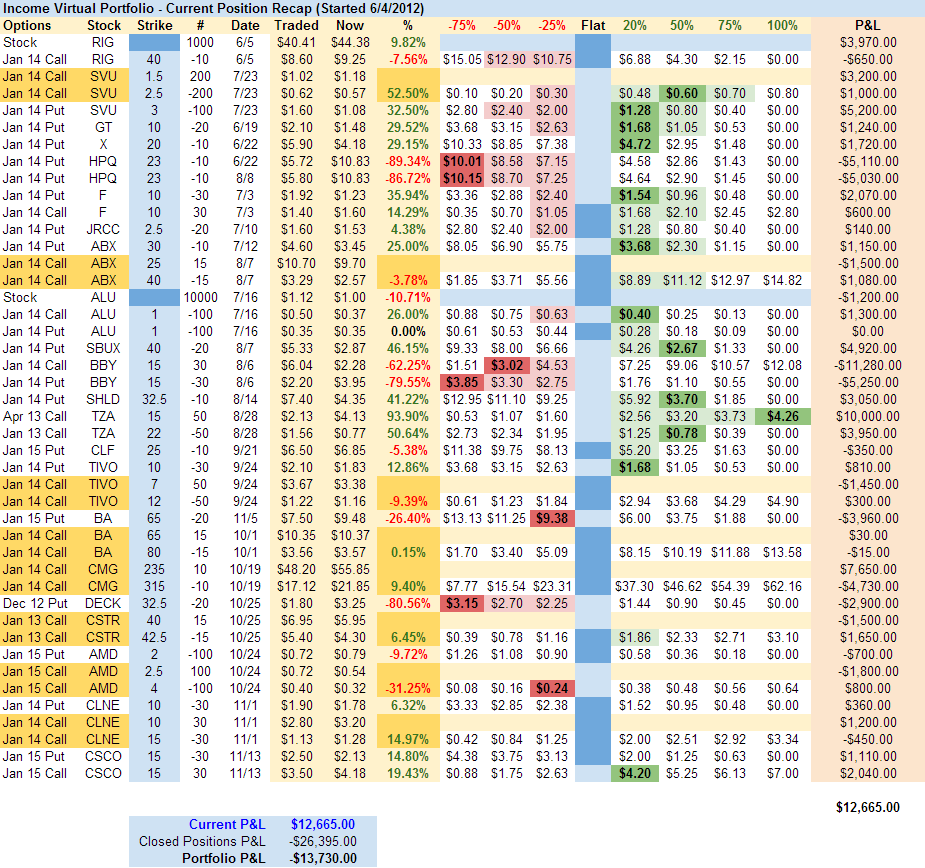Select the Closed Positions P&L label
This screenshot has height=868, width=925.
pyautogui.click(x=203, y=841)
